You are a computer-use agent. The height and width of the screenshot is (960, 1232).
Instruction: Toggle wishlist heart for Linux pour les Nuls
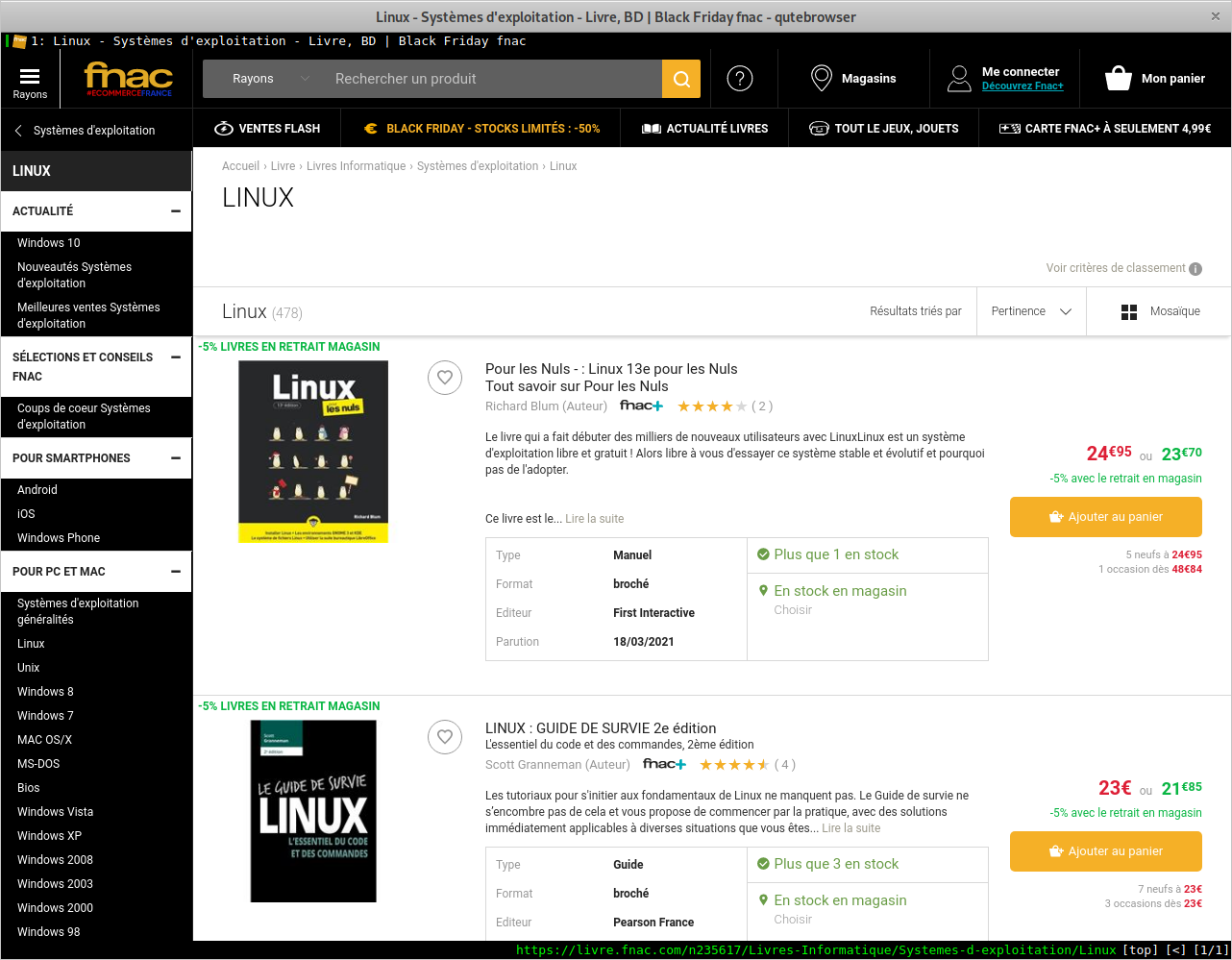tap(444, 378)
